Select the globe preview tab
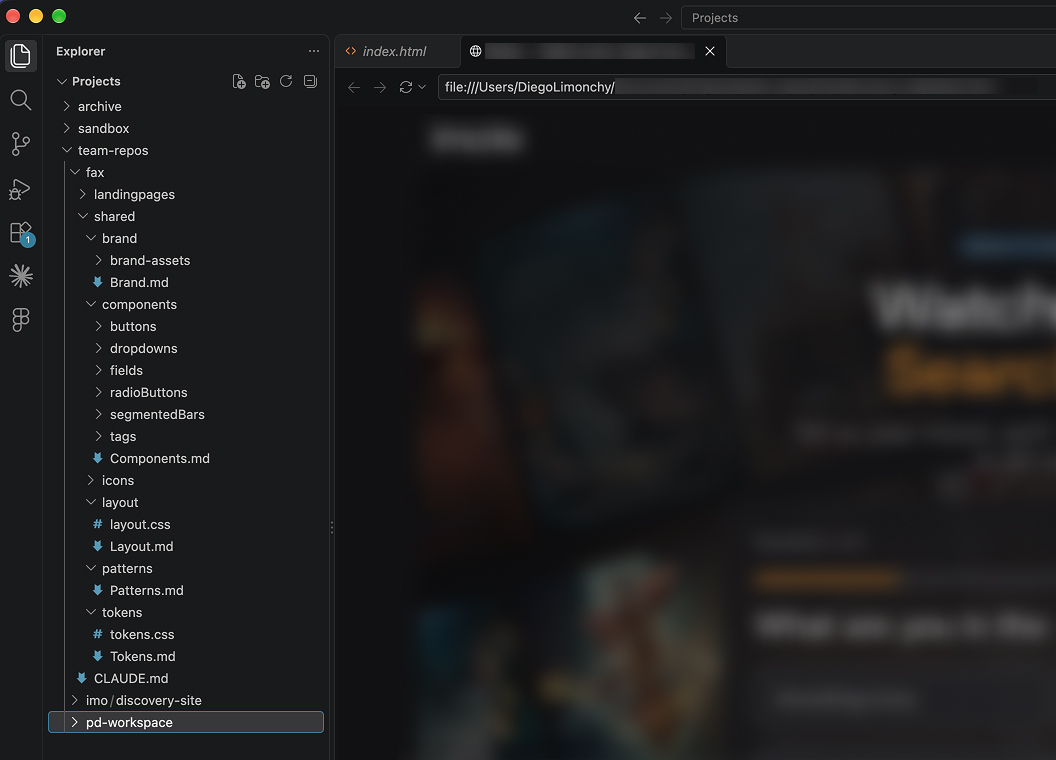The height and width of the screenshot is (760, 1056). coord(593,51)
